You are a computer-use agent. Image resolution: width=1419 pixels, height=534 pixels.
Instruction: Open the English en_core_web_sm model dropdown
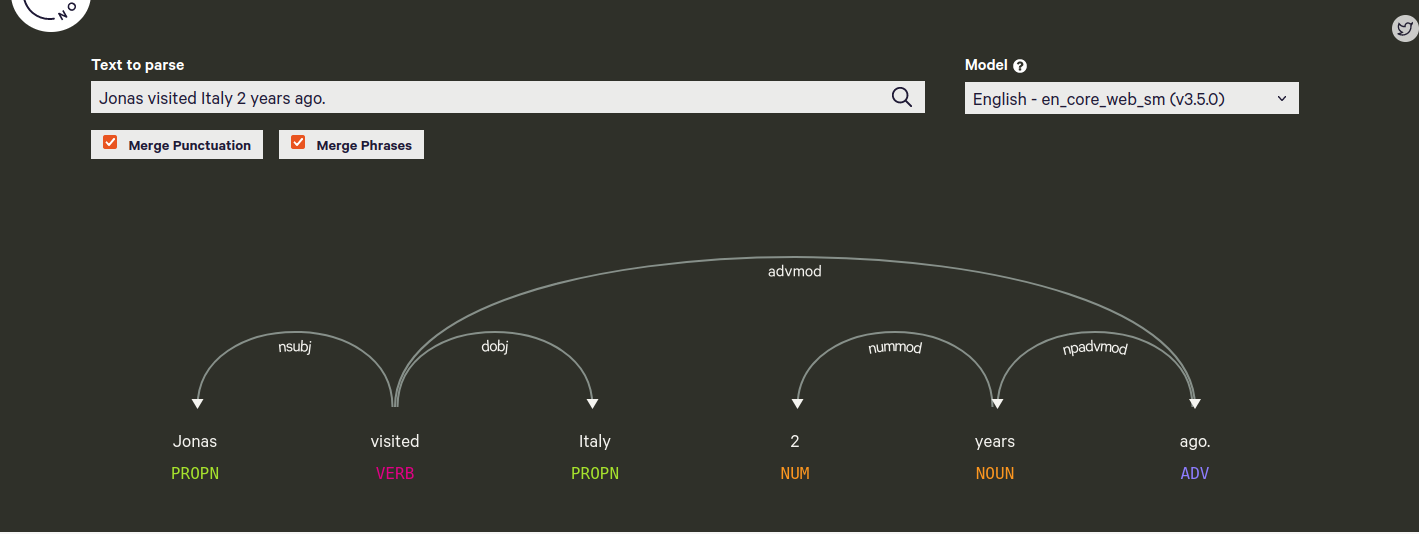1131,98
